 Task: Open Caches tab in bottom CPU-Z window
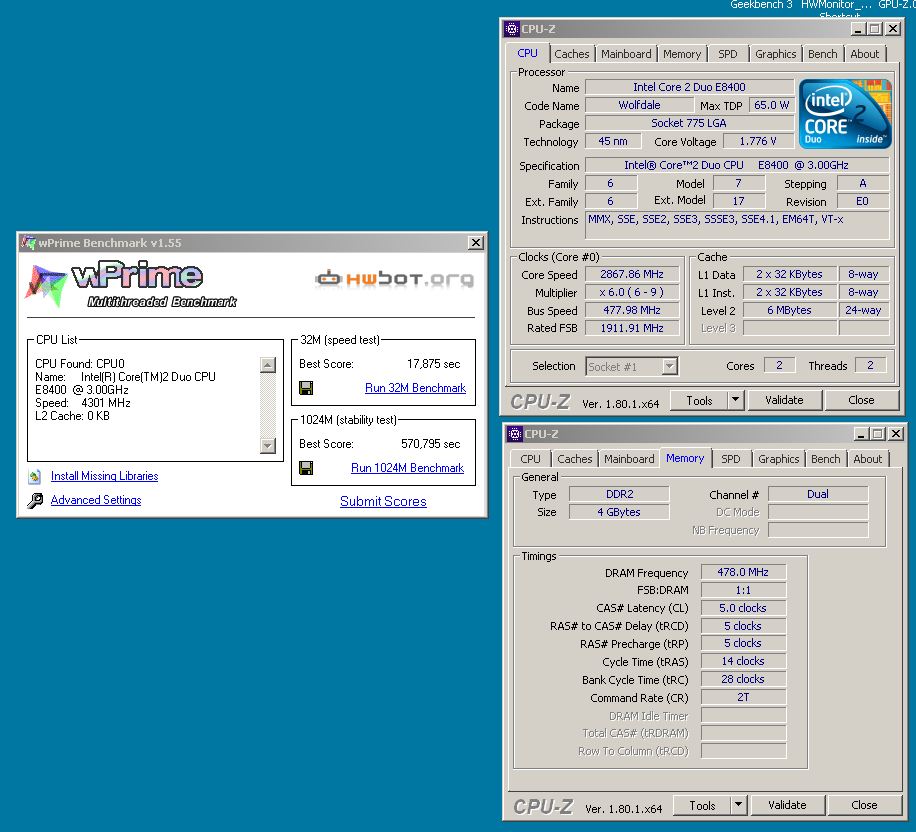[574, 459]
